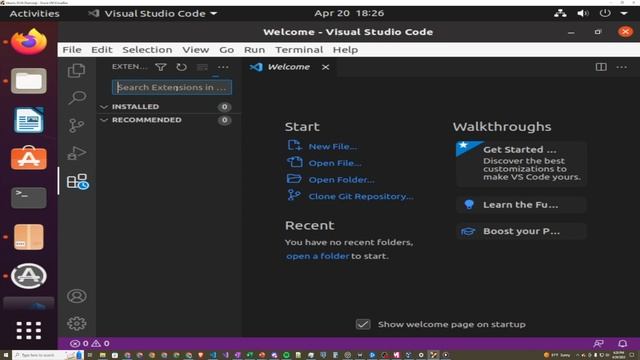This screenshot has height=360, width=640.
Task: Open Boost your Productivity walkthrough
Action: coord(521,231)
